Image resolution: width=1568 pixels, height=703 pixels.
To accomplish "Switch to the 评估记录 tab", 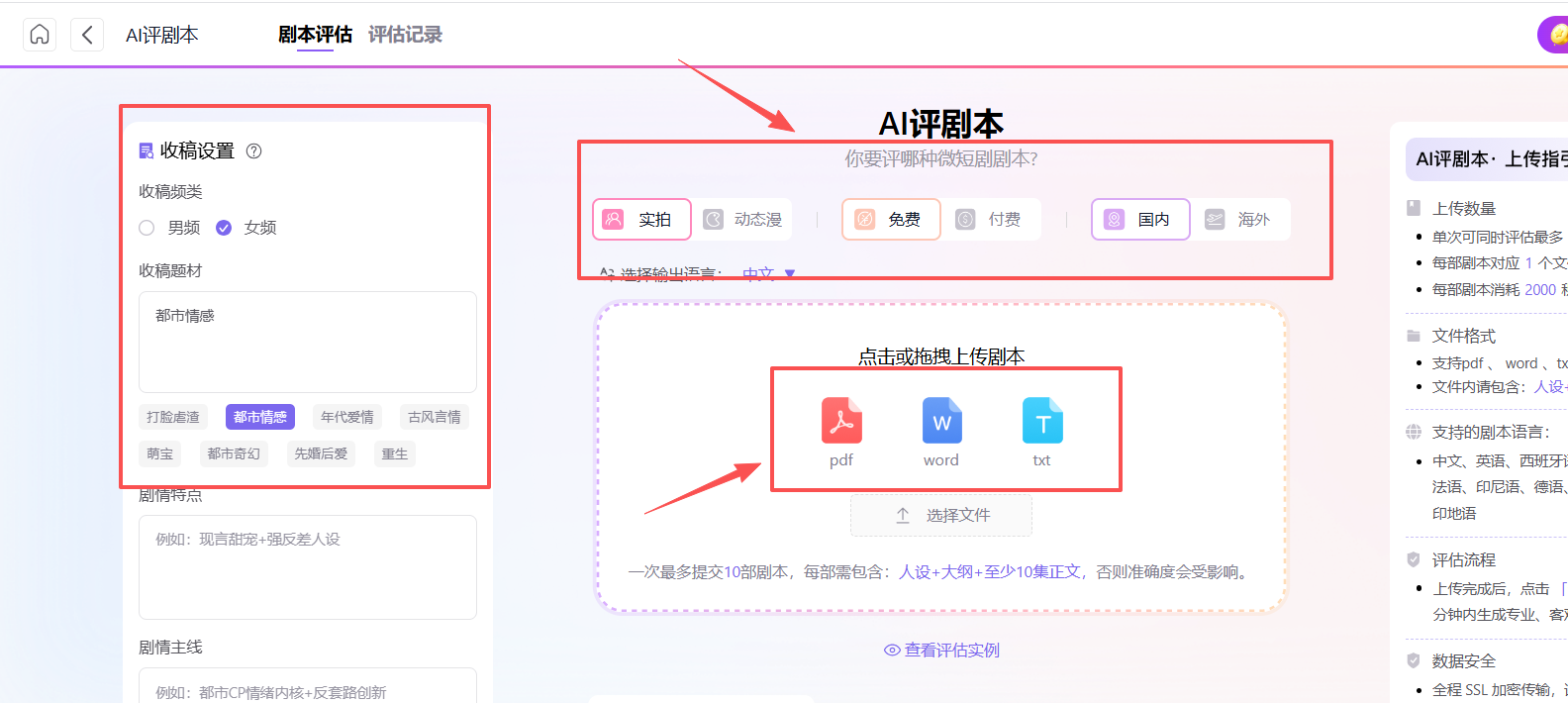I will tap(405, 35).
